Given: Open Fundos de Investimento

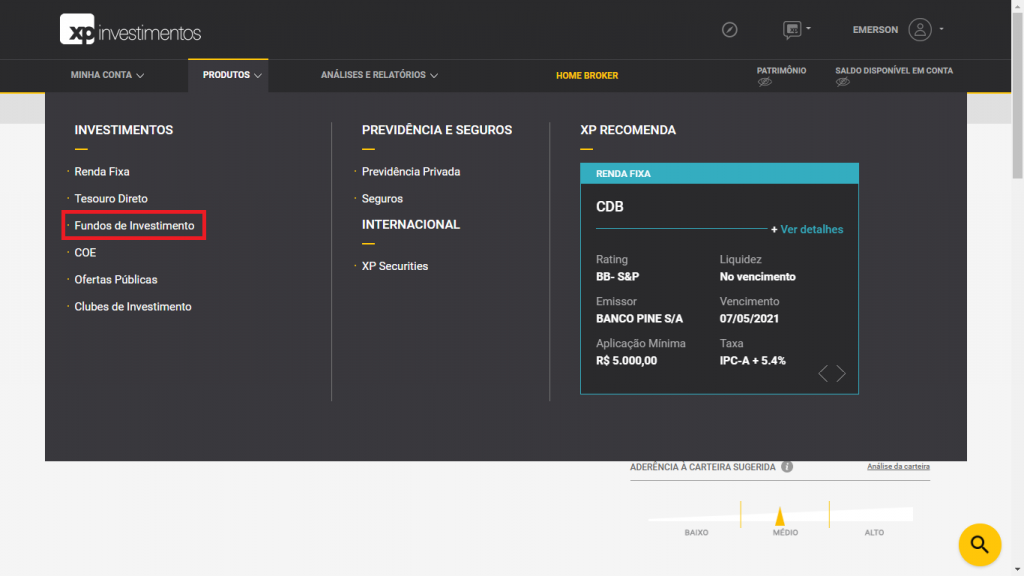Looking at the screenshot, I should tap(134, 225).
